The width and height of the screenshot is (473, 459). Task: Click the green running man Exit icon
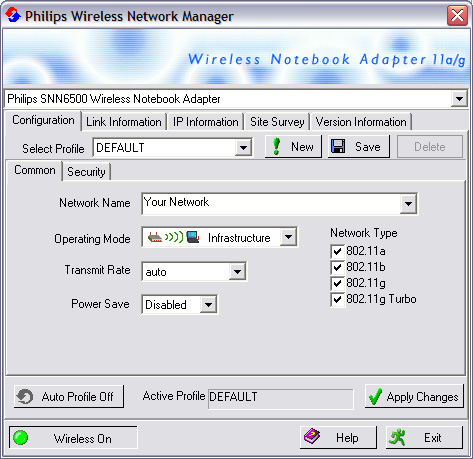pyautogui.click(x=397, y=437)
